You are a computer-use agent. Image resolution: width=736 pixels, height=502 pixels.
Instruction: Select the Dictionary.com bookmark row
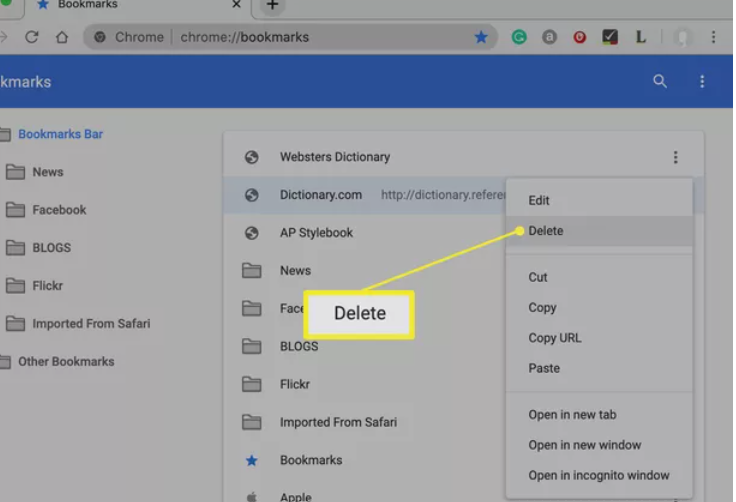click(364, 195)
